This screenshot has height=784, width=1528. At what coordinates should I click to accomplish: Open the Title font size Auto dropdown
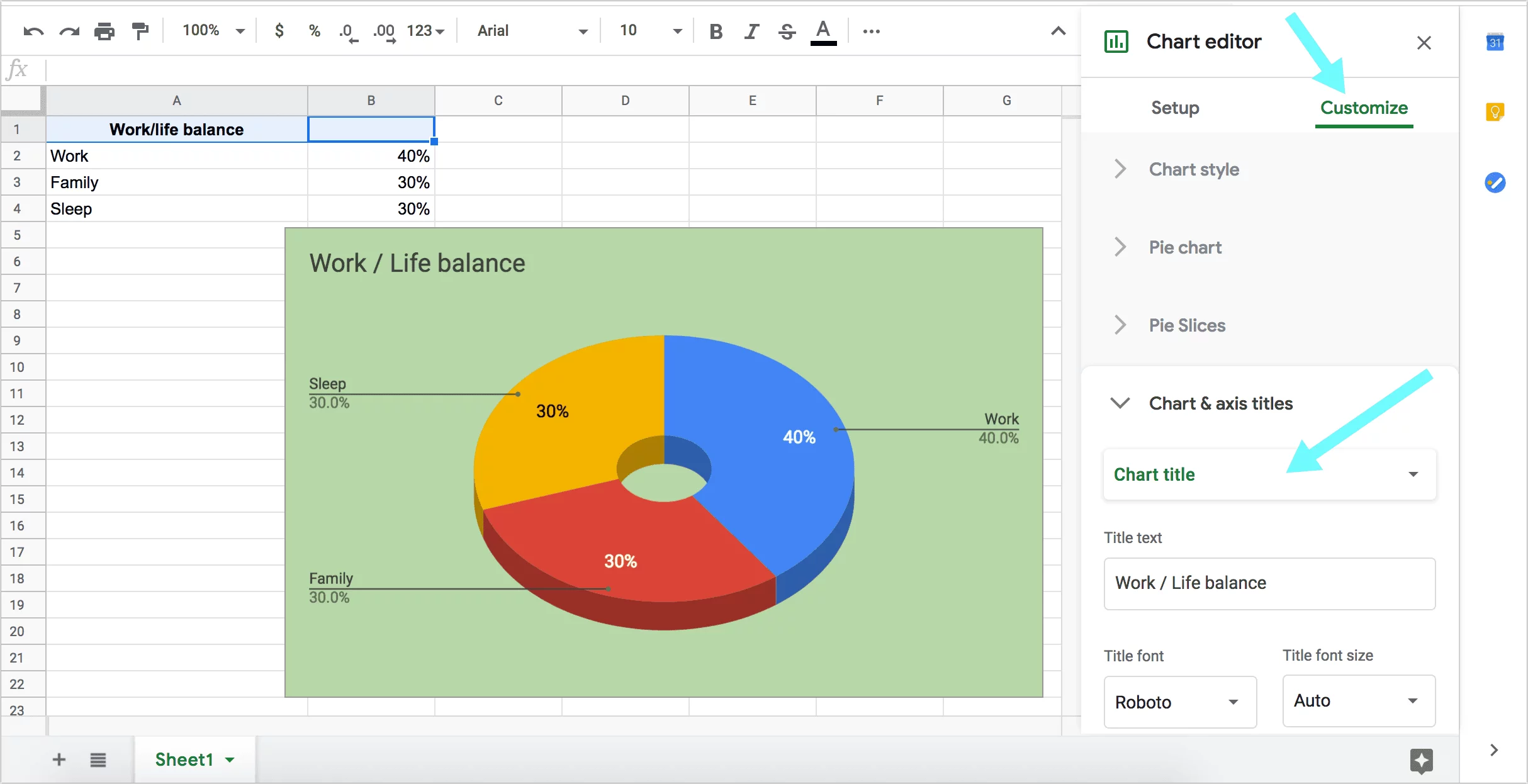click(x=1359, y=701)
